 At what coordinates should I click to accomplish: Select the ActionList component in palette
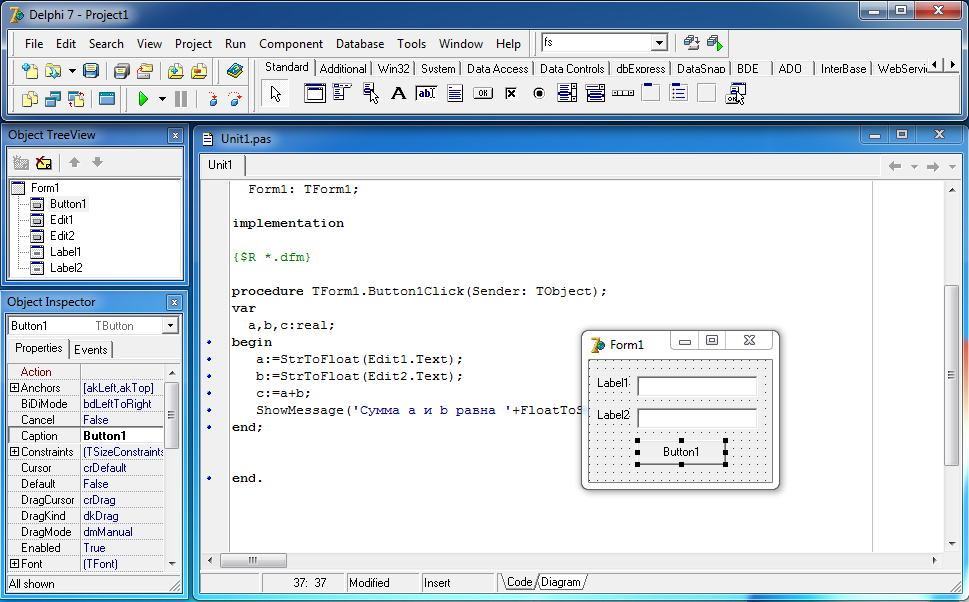[735, 93]
